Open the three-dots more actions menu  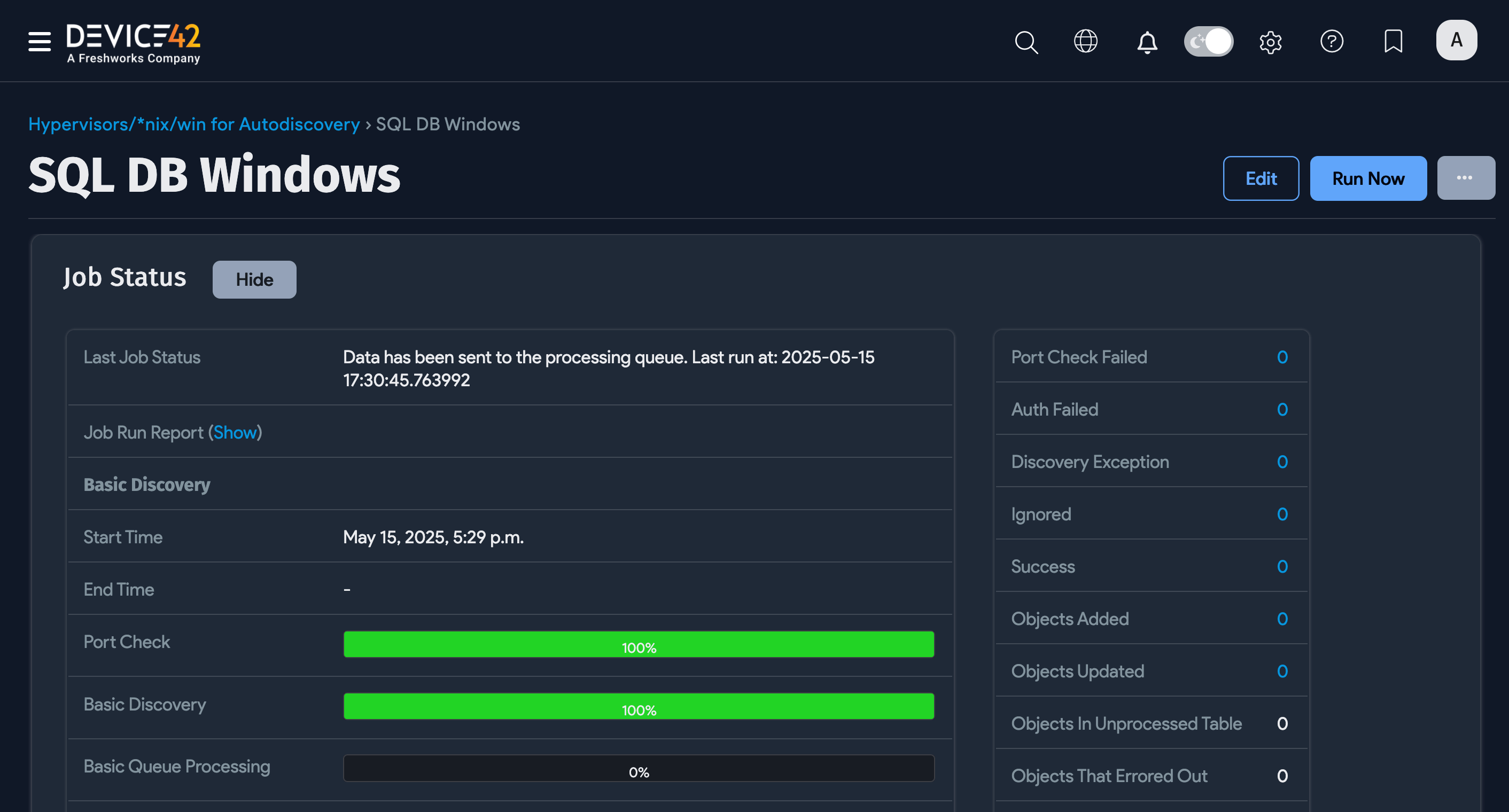tap(1465, 178)
